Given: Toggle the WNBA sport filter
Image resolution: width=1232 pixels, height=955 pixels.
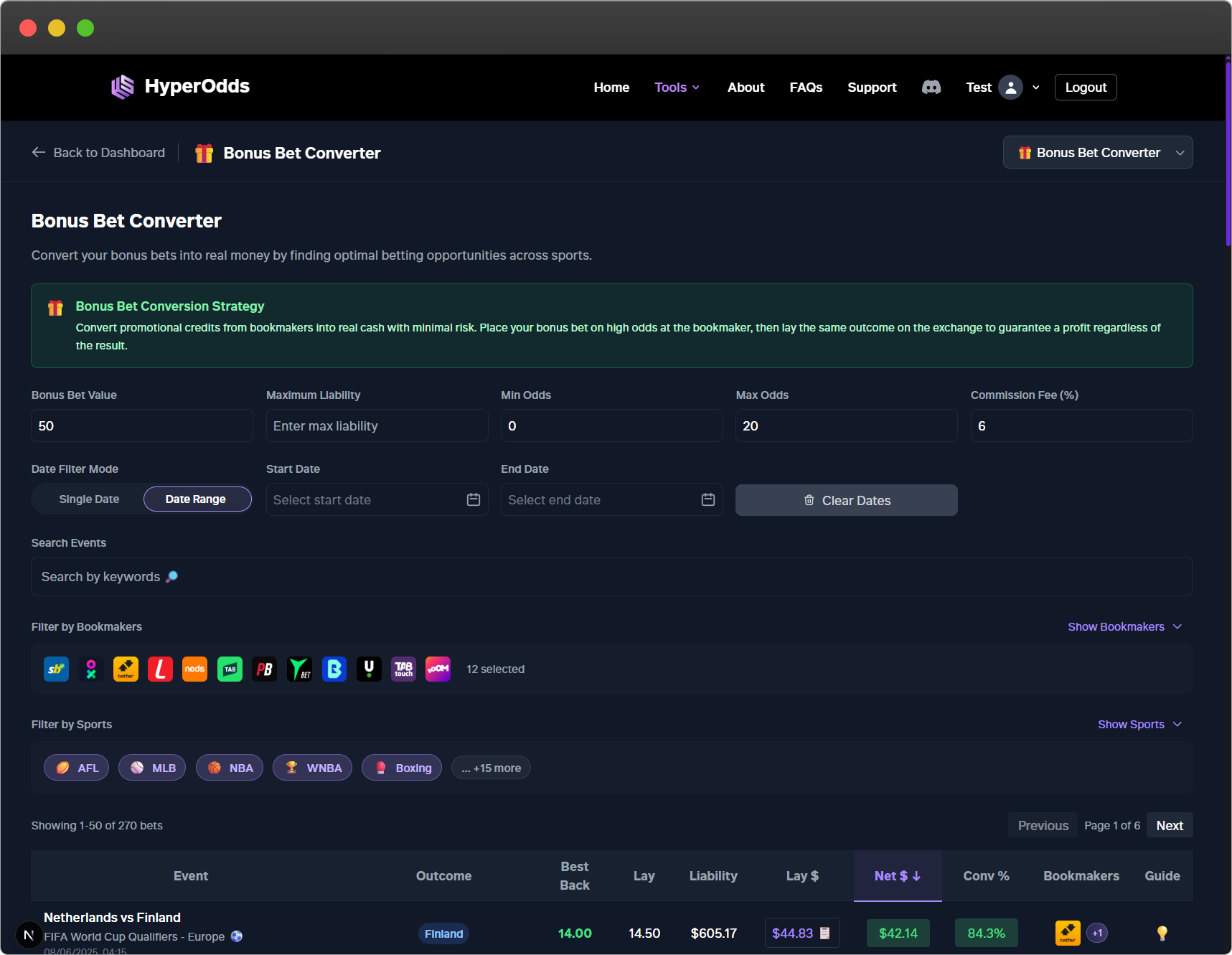Looking at the screenshot, I should coord(312,768).
